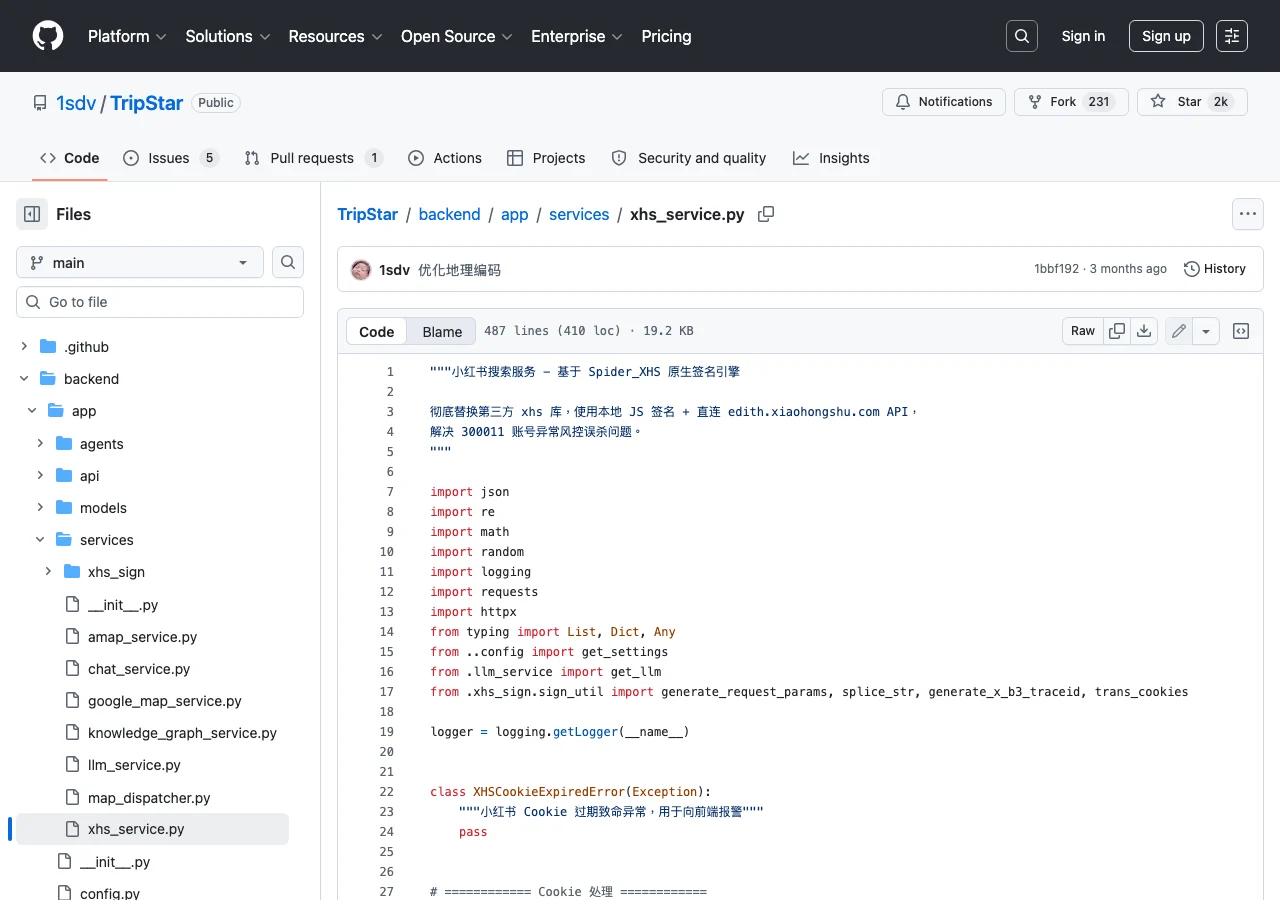Image resolution: width=1280 pixels, height=900 pixels.
Task: Open map_dispatcher.py in file tree
Action: click(x=149, y=798)
